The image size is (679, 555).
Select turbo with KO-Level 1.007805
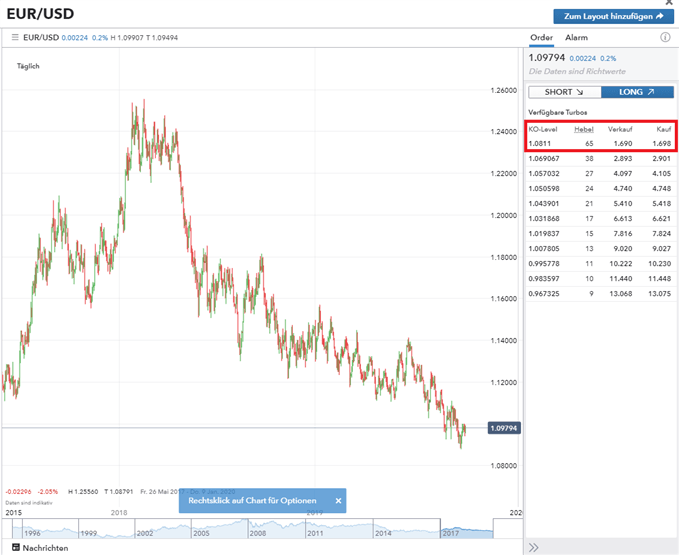click(x=600, y=248)
